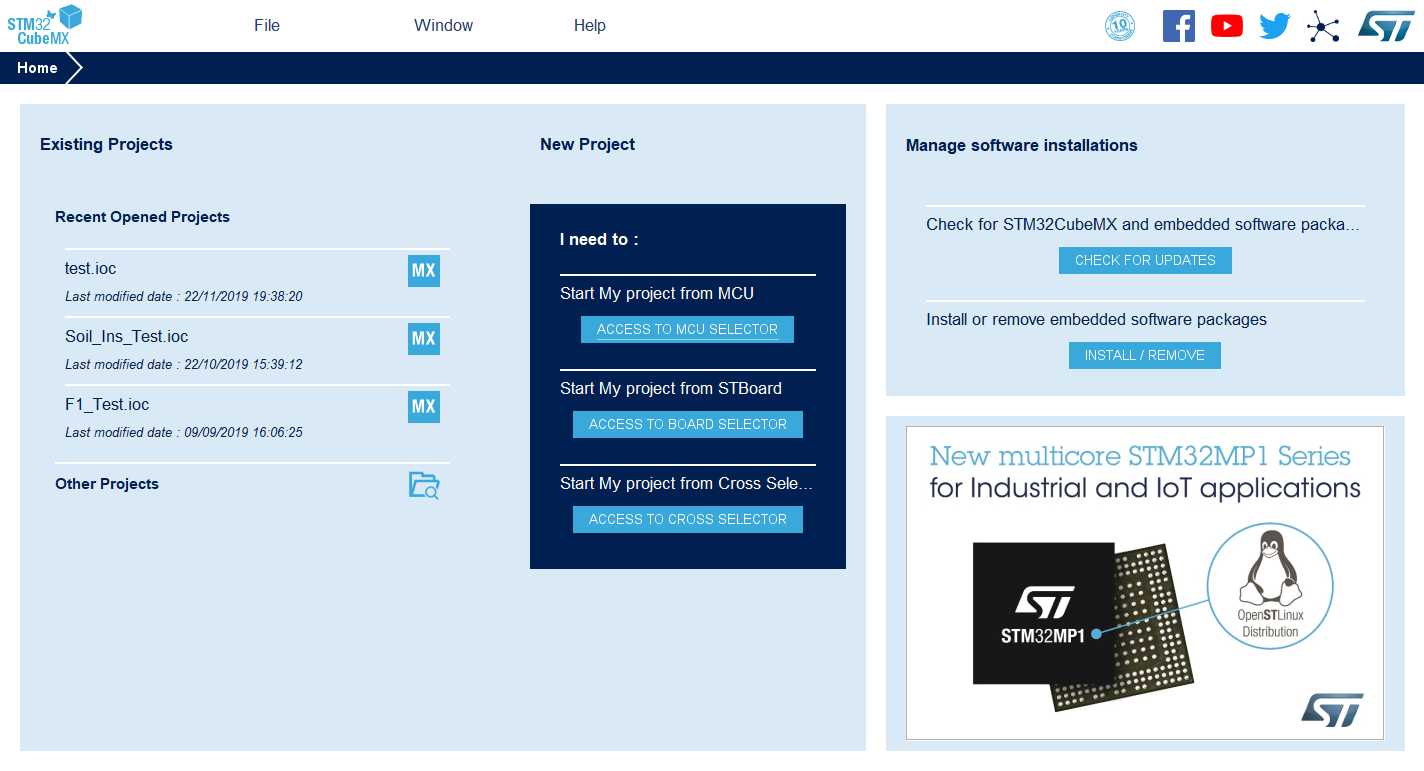Open the Help menu

pos(590,26)
